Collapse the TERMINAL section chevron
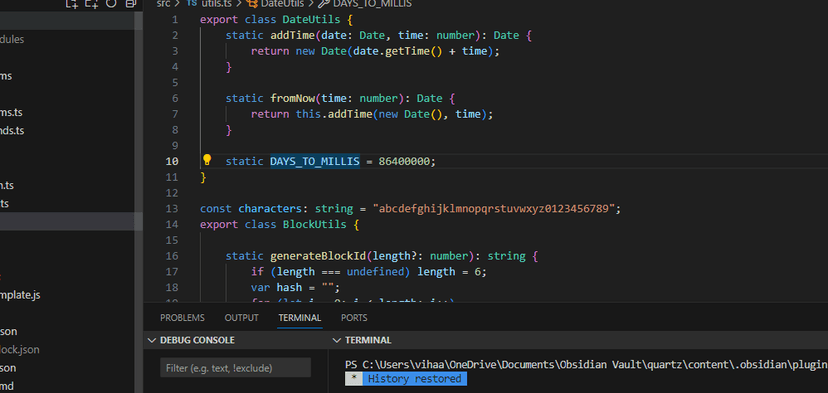828x393 pixels. (x=336, y=340)
